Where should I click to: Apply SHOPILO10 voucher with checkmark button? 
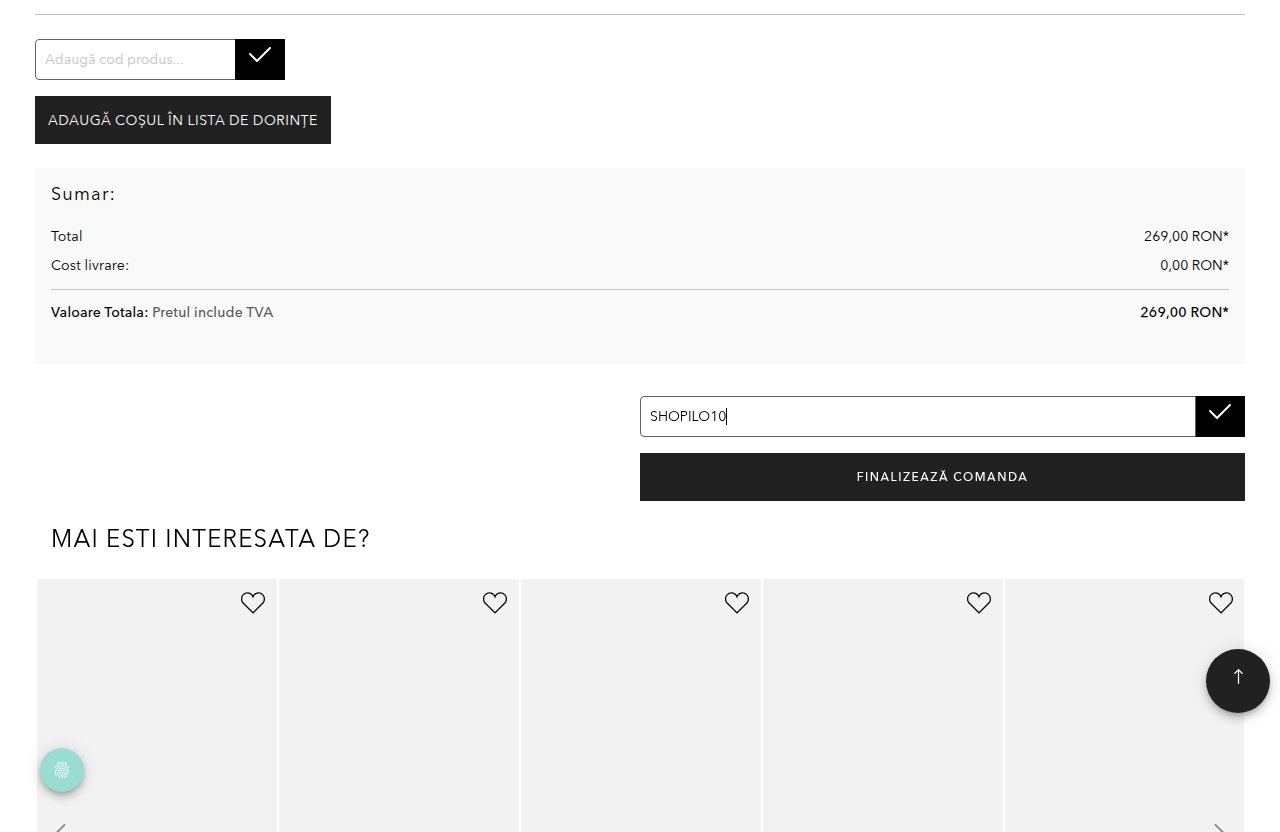[1220, 416]
